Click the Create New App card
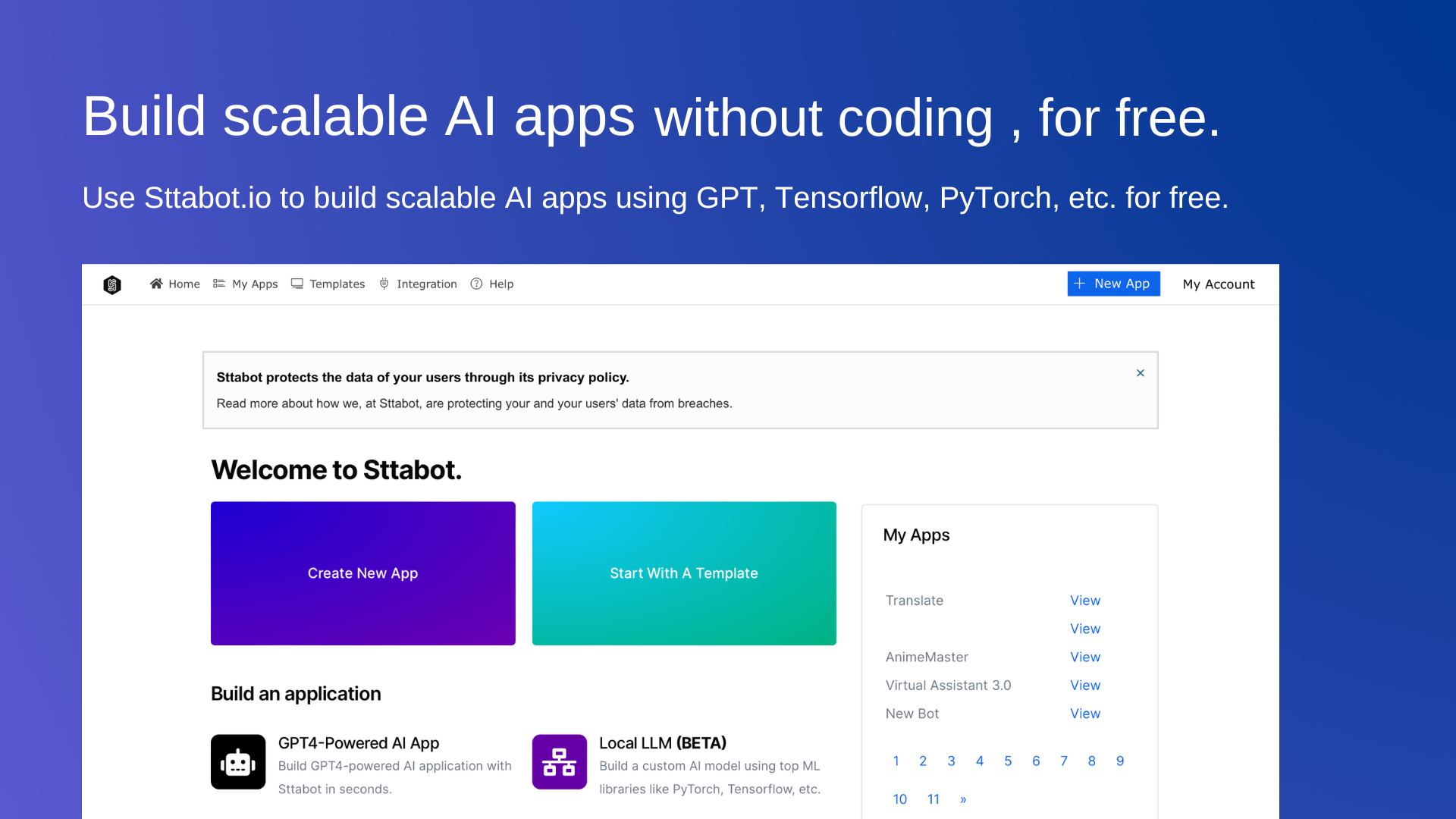The image size is (1456, 819). [x=362, y=573]
